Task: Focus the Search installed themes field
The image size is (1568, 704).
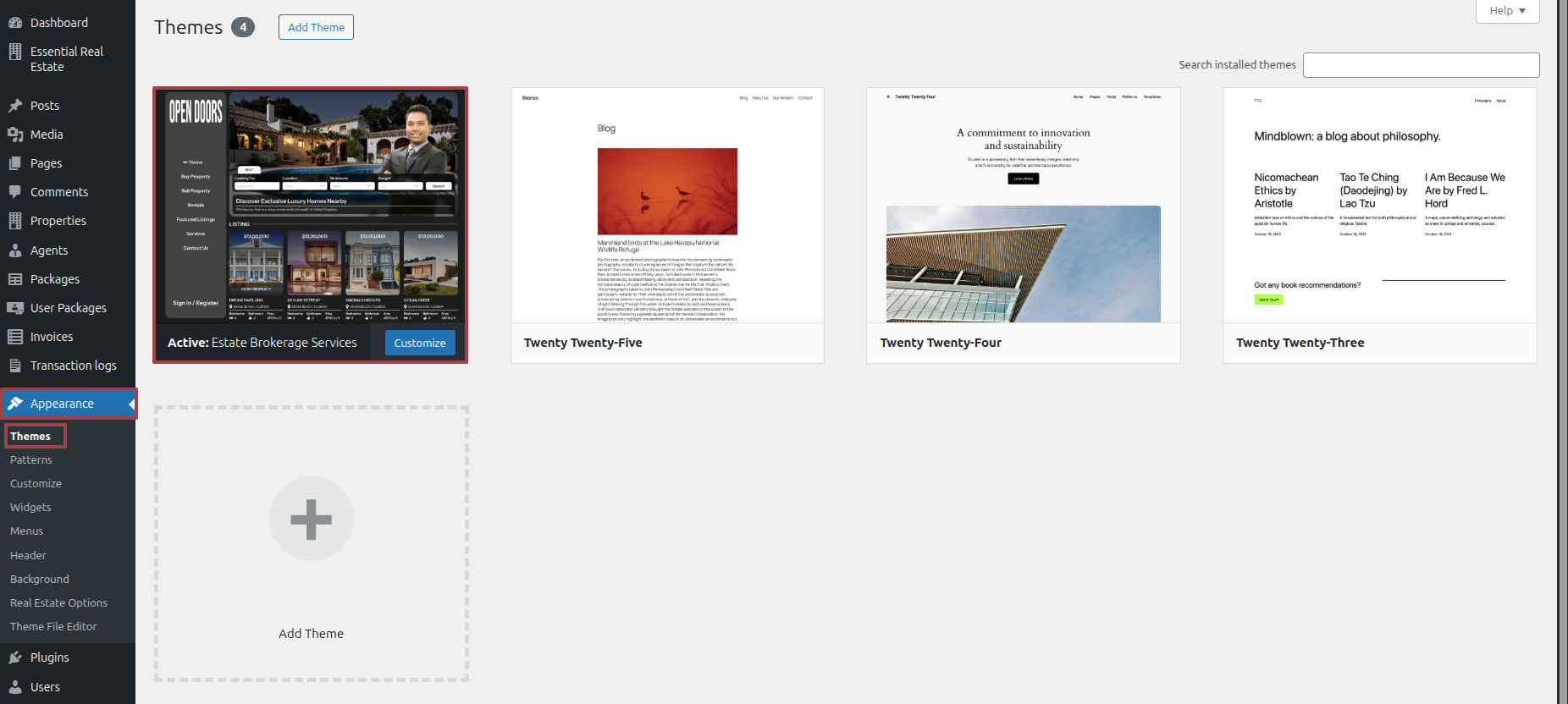Action: [1421, 65]
